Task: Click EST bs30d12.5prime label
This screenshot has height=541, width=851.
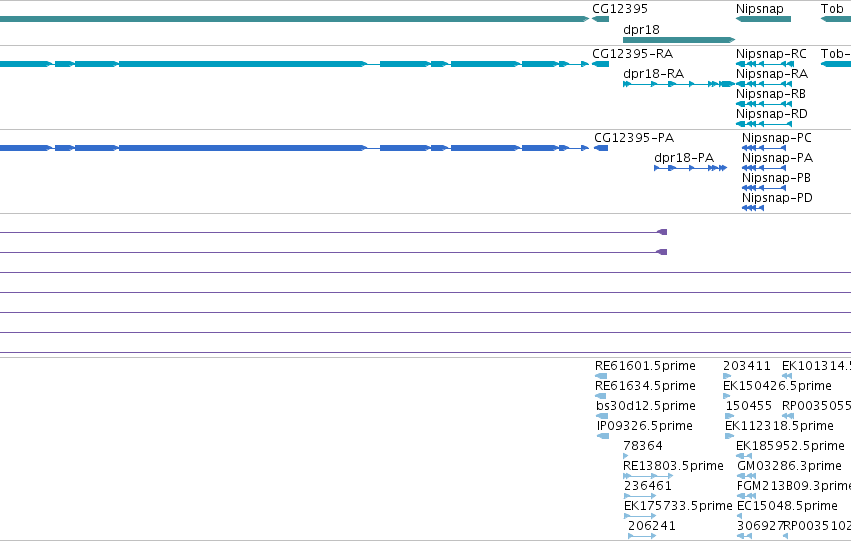Action: 646,406
